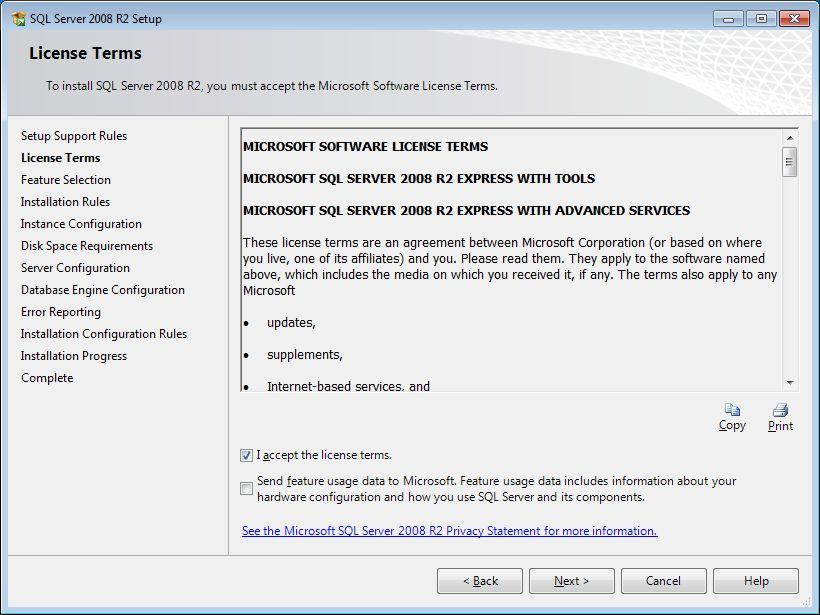Click the 'supplements,' bullet in license text
Image resolution: width=820 pixels, height=615 pixels.
tap(305, 355)
